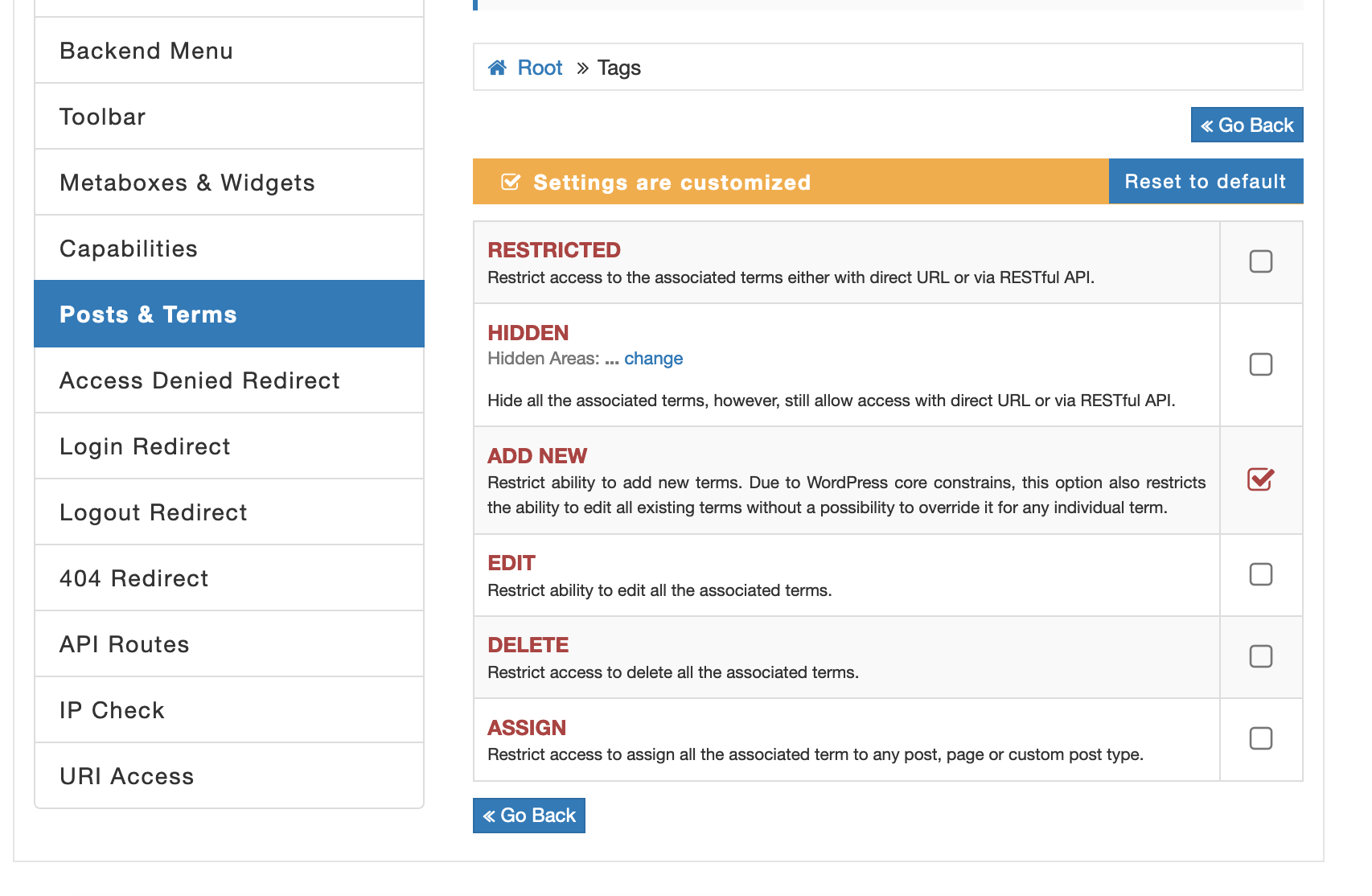1372x896 pixels.
Task: Enable the RESTRICTED checkbox for Tags
Action: 1261,261
